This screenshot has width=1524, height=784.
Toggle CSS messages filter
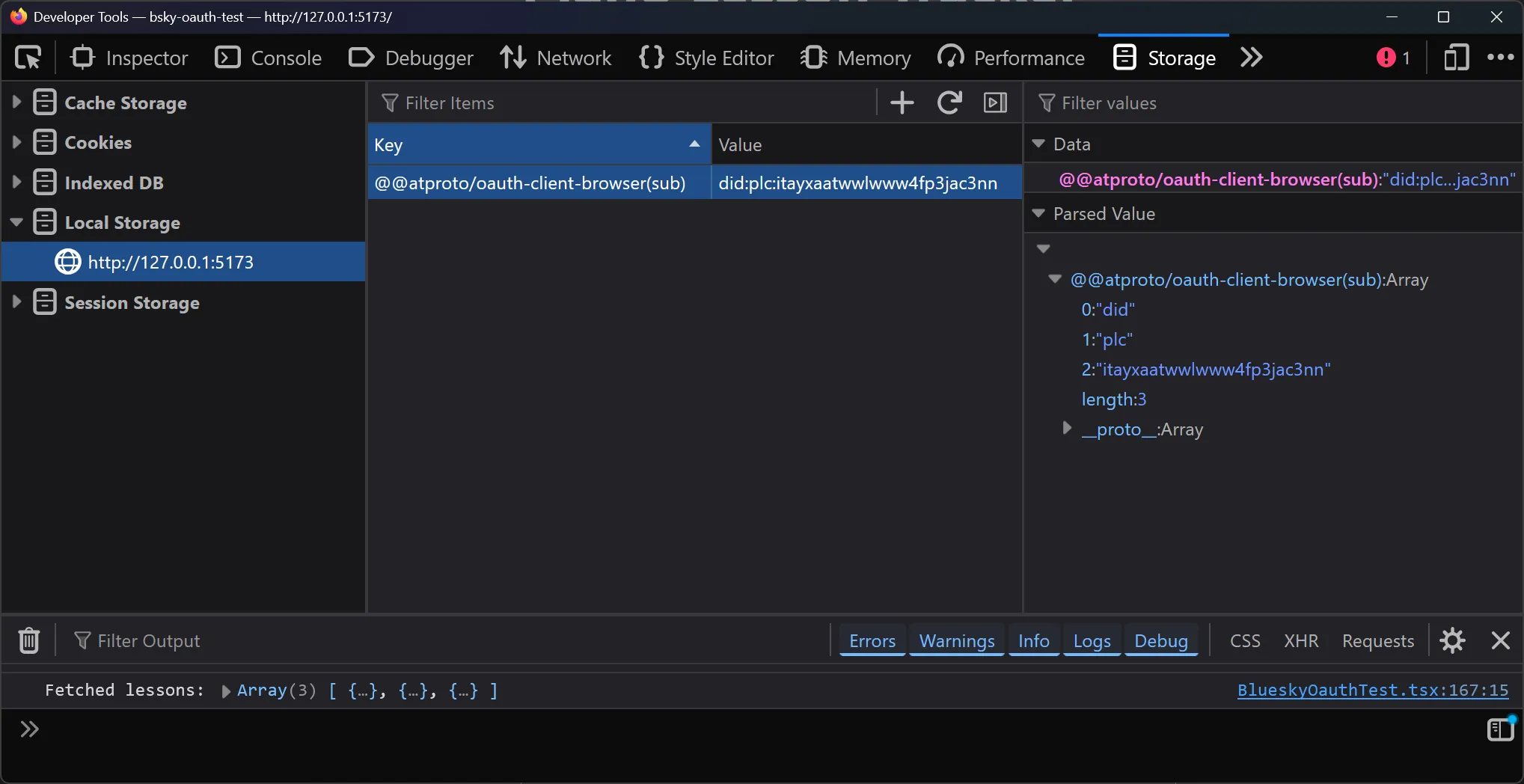(x=1244, y=640)
